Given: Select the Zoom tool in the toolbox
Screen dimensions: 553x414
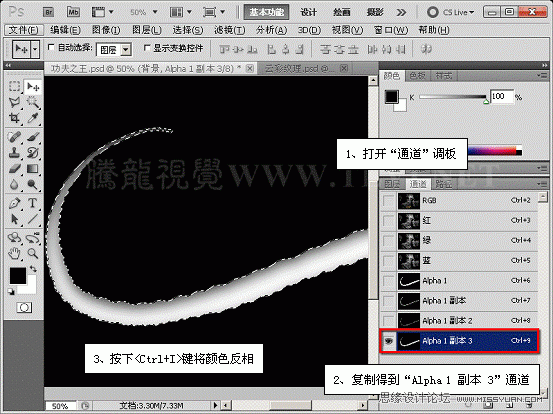Looking at the screenshot, I should tap(33, 253).
